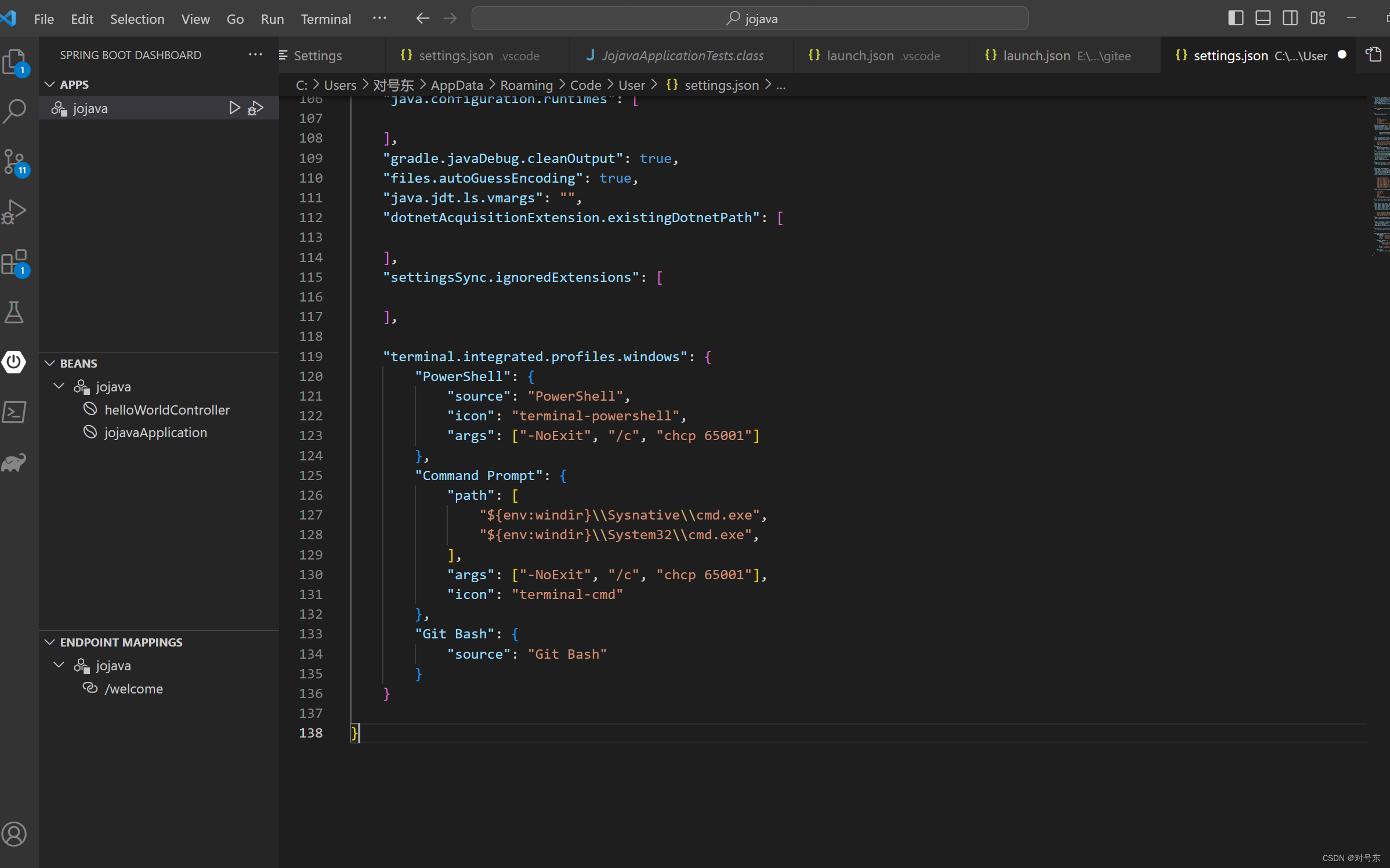Click "Command Prompt" key on line 125

click(x=479, y=475)
